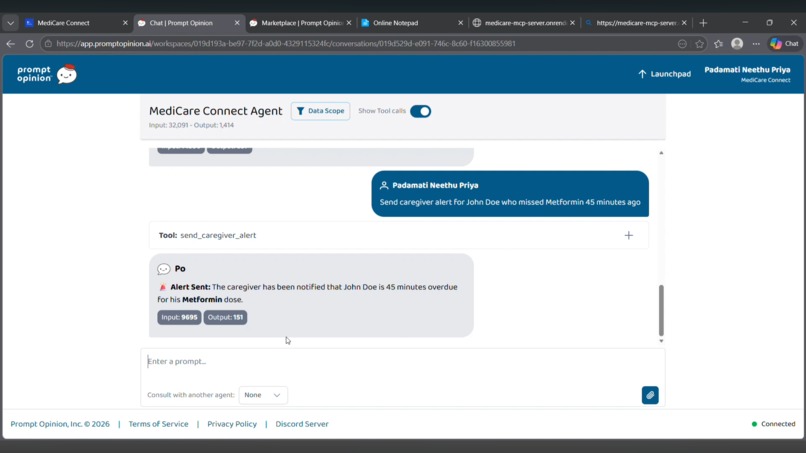The width and height of the screenshot is (806, 453).
Task: Click the MediCare Connect Agent heading
Action: click(215, 111)
